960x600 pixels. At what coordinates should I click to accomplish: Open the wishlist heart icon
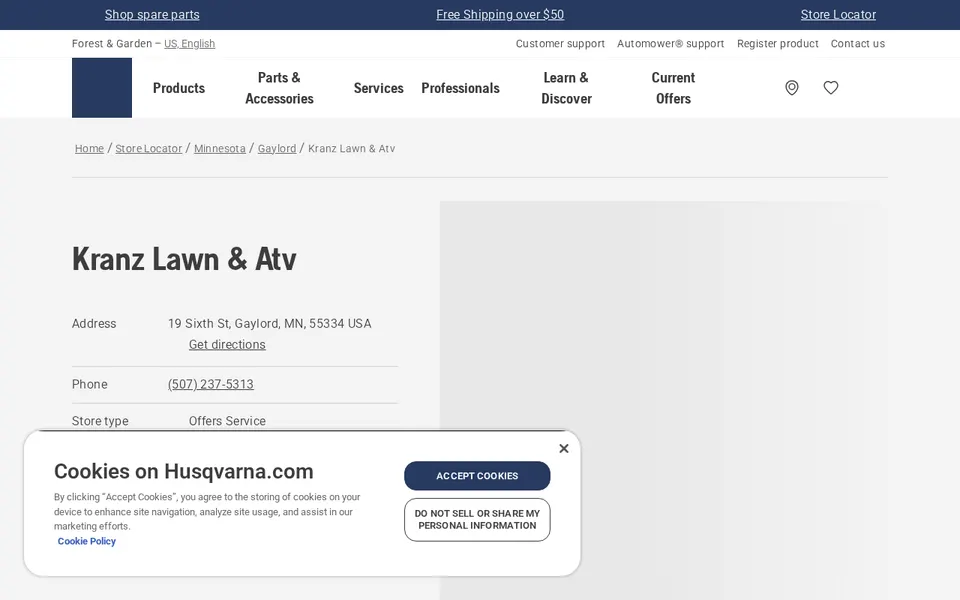[831, 88]
